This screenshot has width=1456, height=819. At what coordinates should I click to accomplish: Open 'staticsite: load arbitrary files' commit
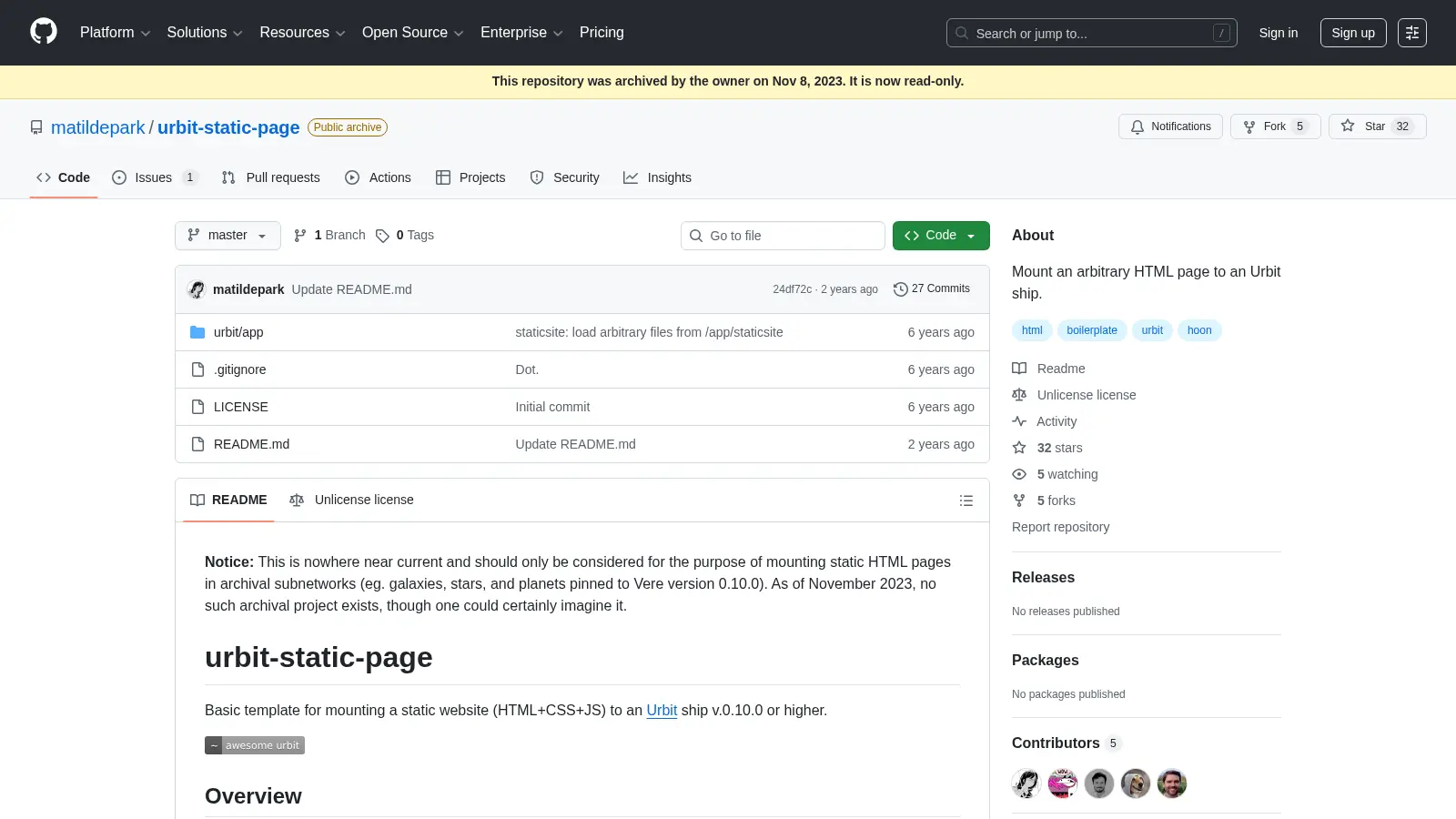[649, 332]
